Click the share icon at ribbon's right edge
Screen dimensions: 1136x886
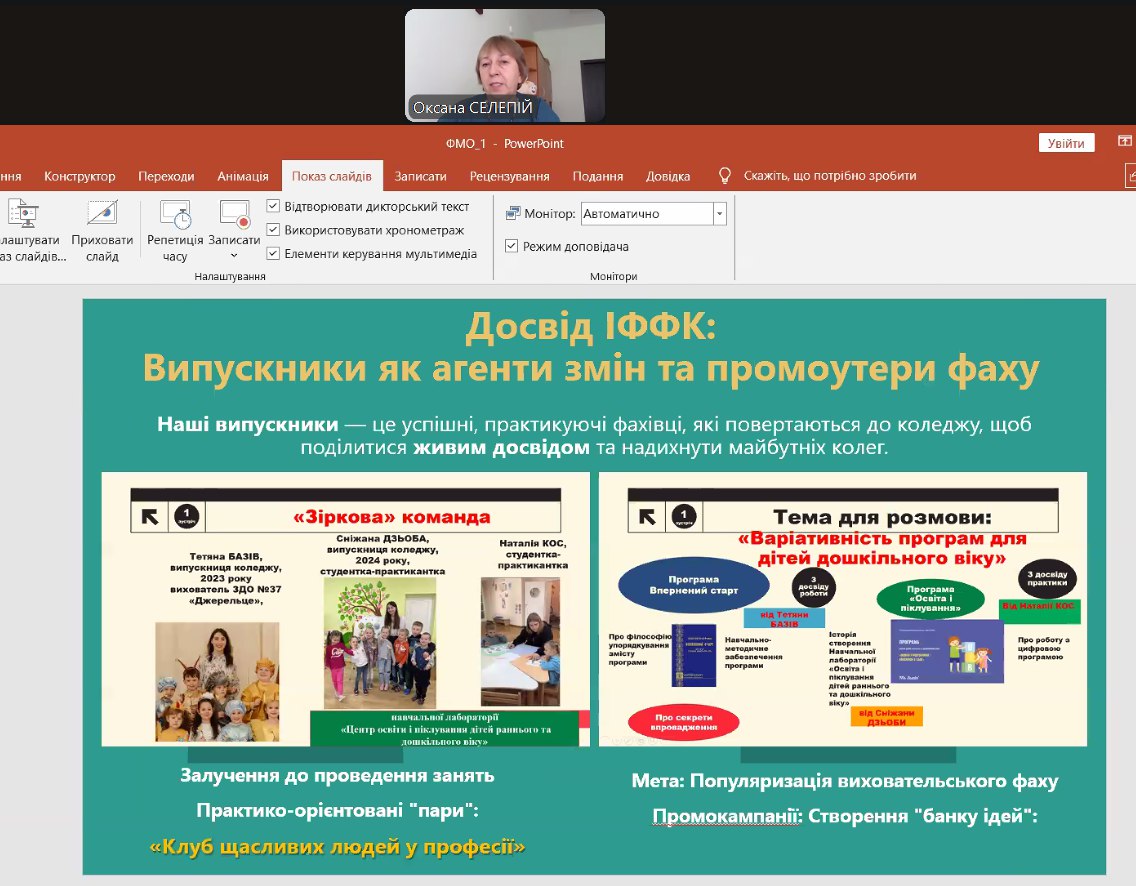(x=1130, y=176)
